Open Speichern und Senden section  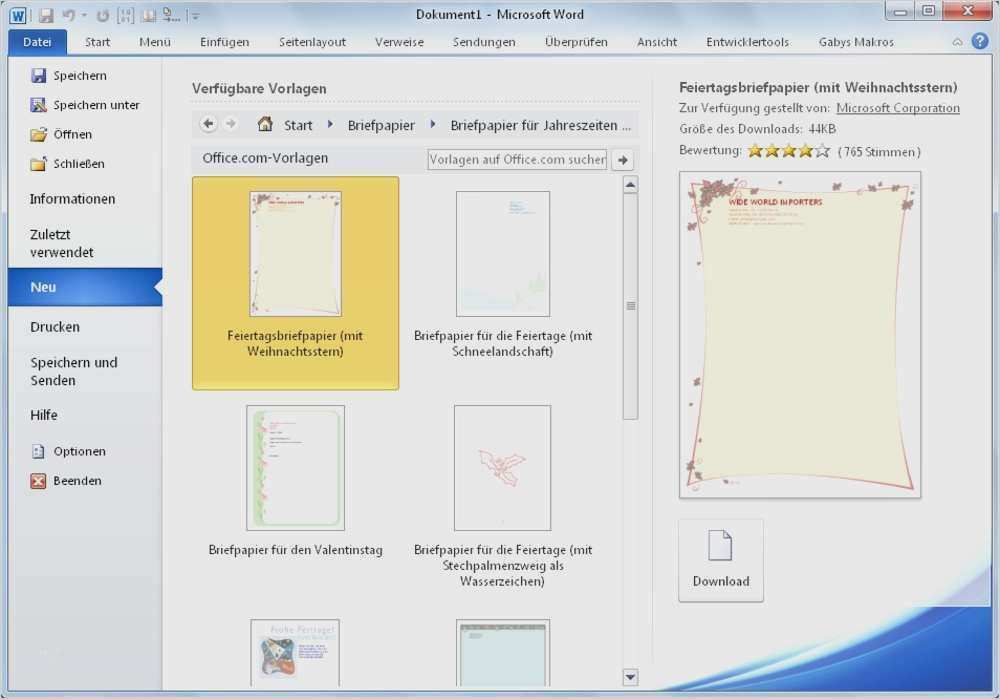(74, 371)
